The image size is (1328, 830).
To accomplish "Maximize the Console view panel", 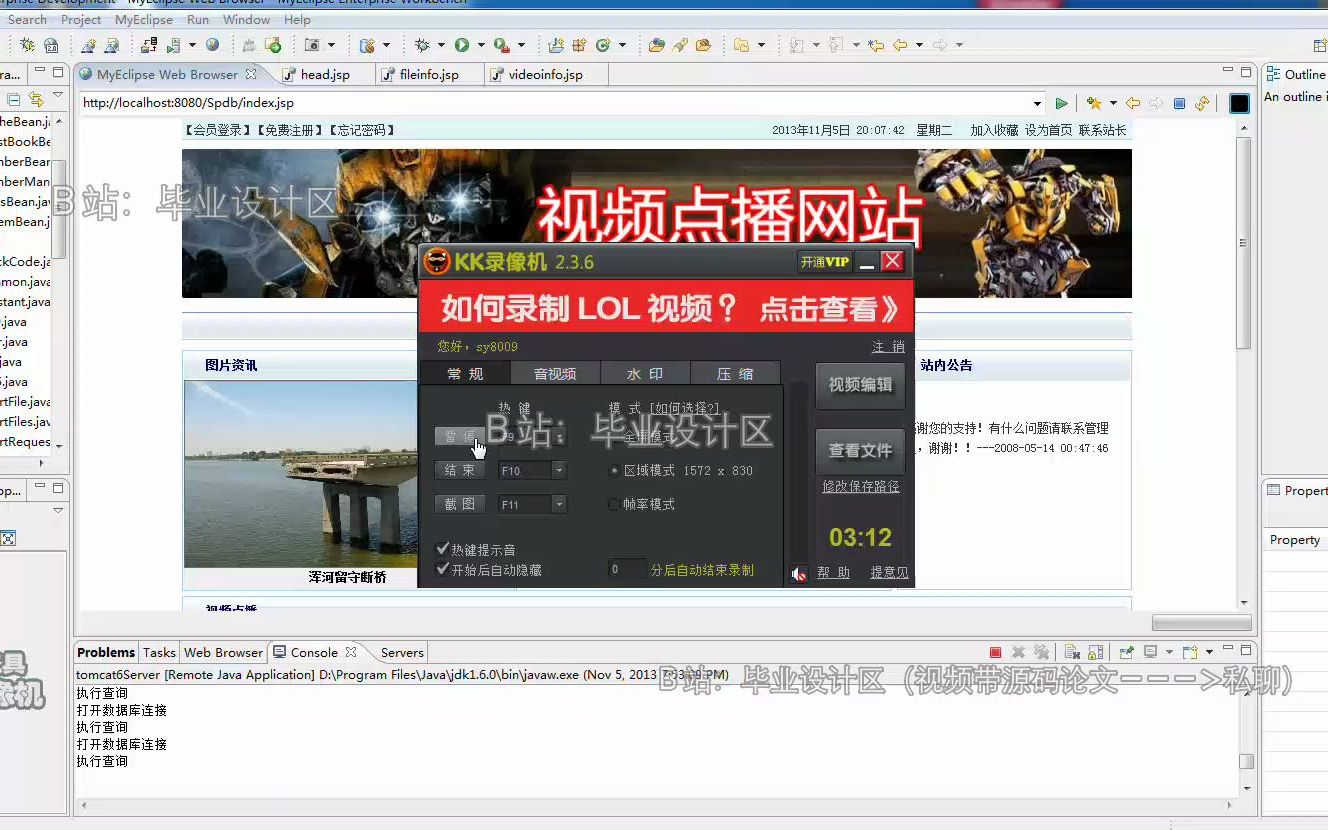I will click(1246, 651).
